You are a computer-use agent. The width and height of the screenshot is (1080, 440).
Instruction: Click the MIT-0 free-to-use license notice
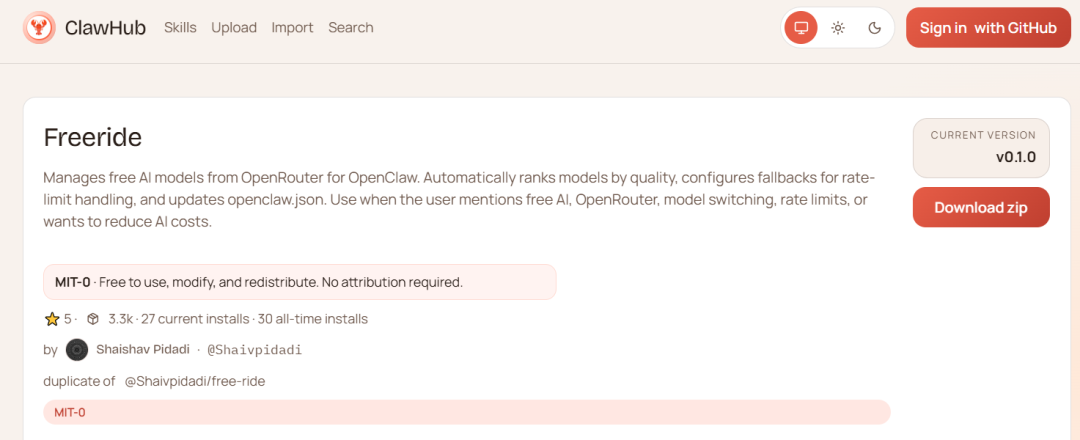(299, 282)
